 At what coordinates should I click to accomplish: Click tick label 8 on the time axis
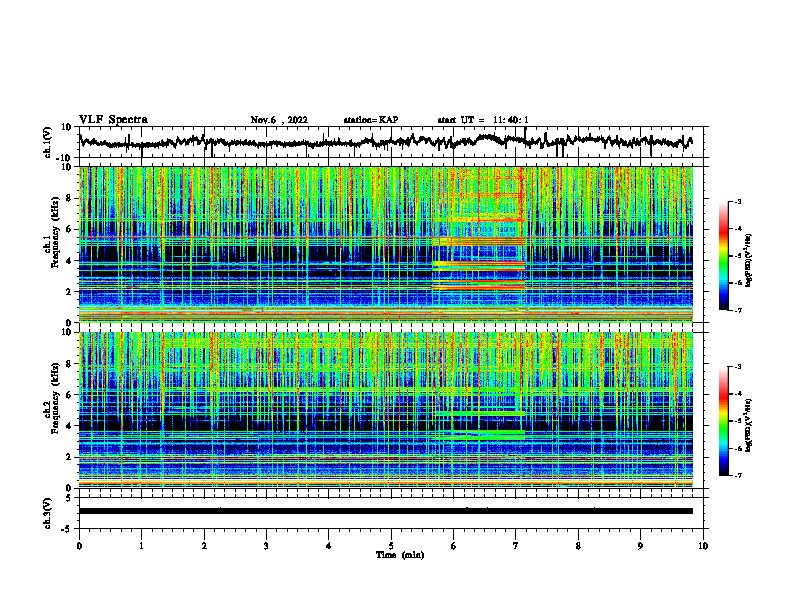[x=578, y=546]
